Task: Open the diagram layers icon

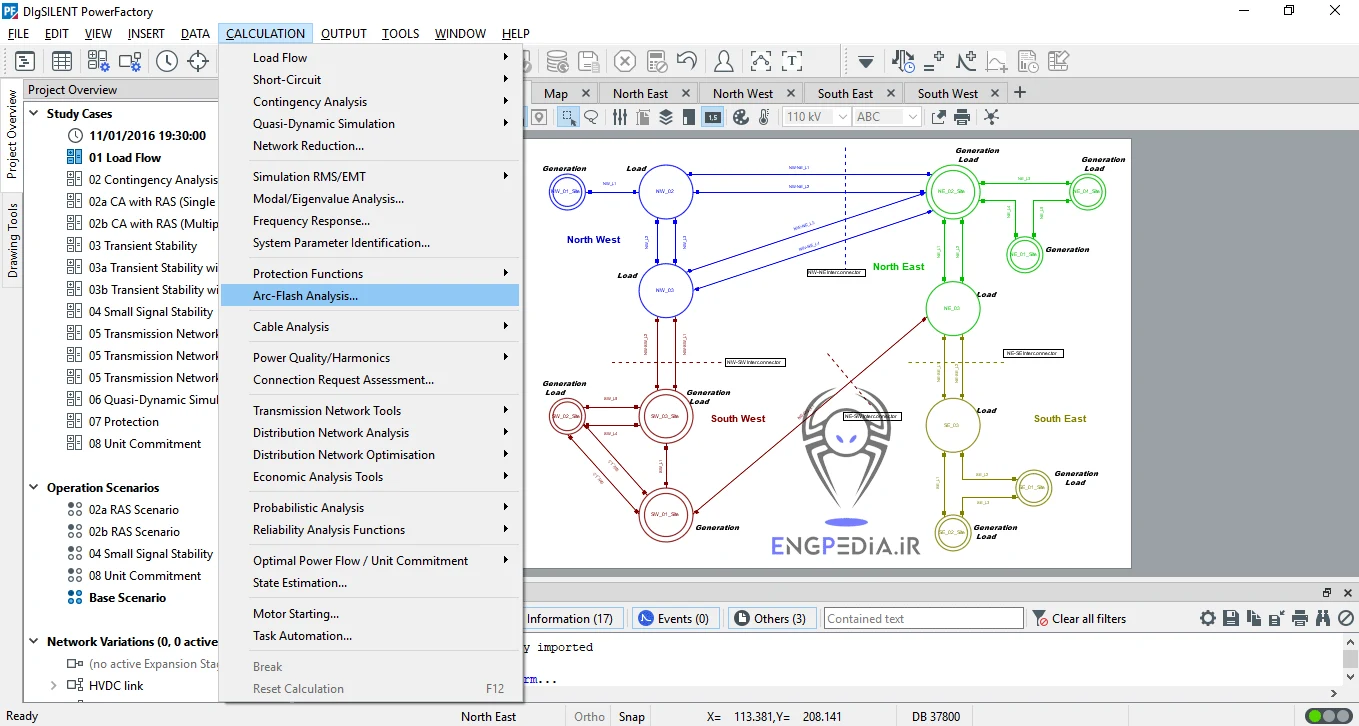Action: [666, 117]
